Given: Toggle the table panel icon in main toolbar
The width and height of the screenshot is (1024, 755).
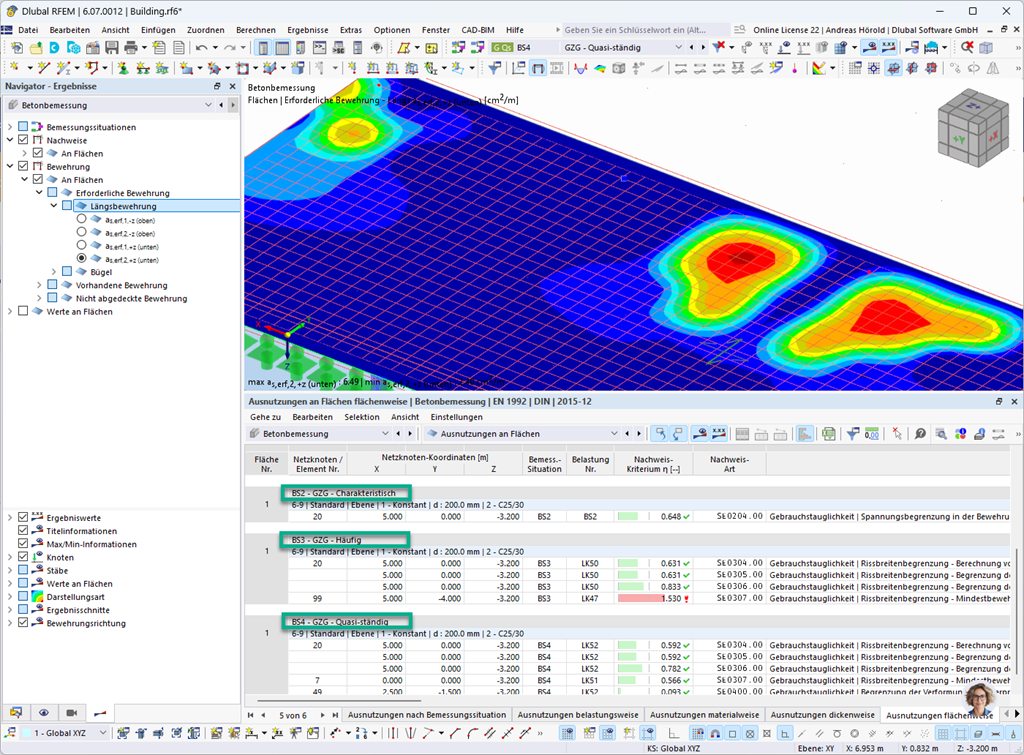Looking at the screenshot, I should (282, 48).
